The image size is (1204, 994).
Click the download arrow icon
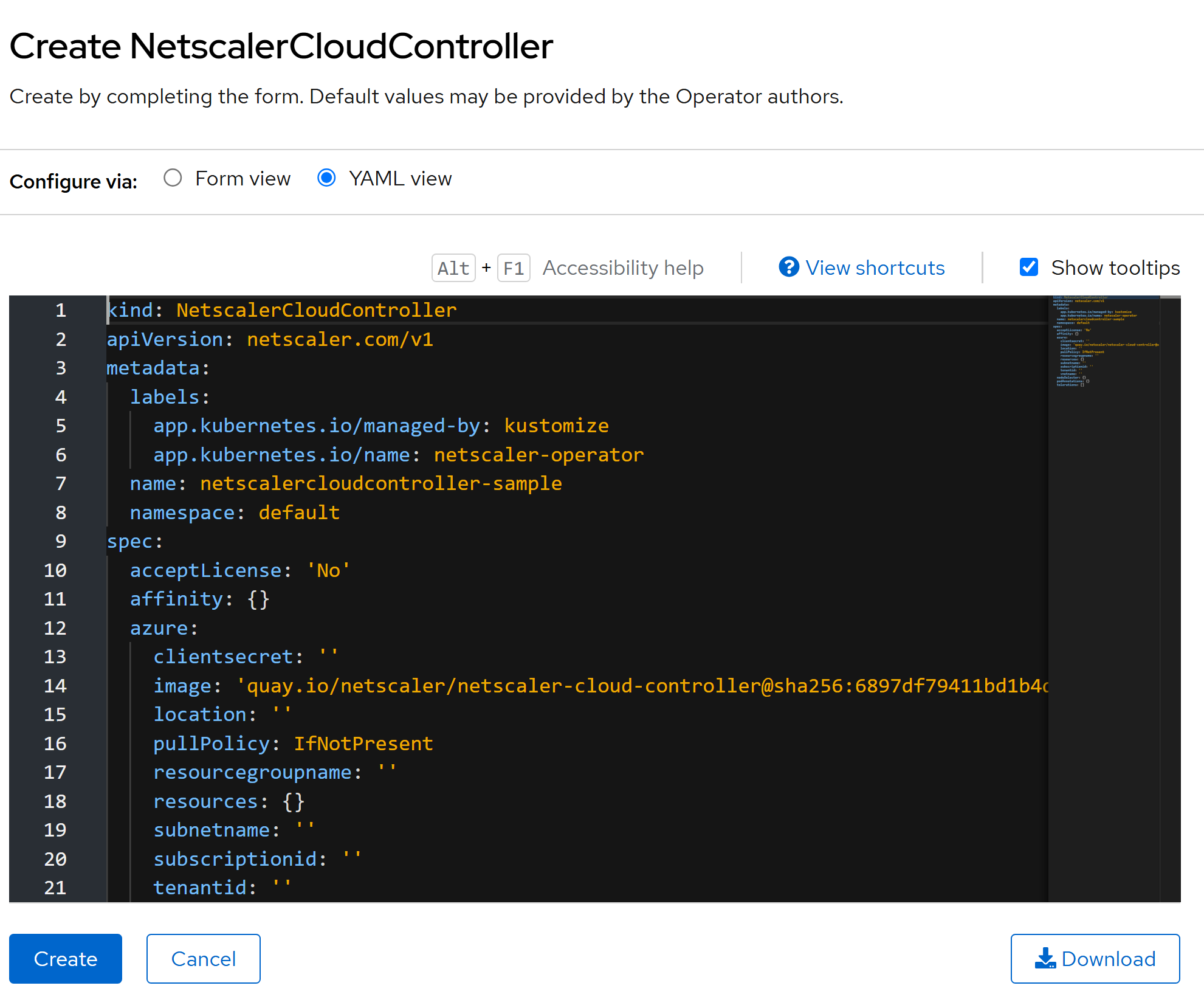tap(1045, 959)
